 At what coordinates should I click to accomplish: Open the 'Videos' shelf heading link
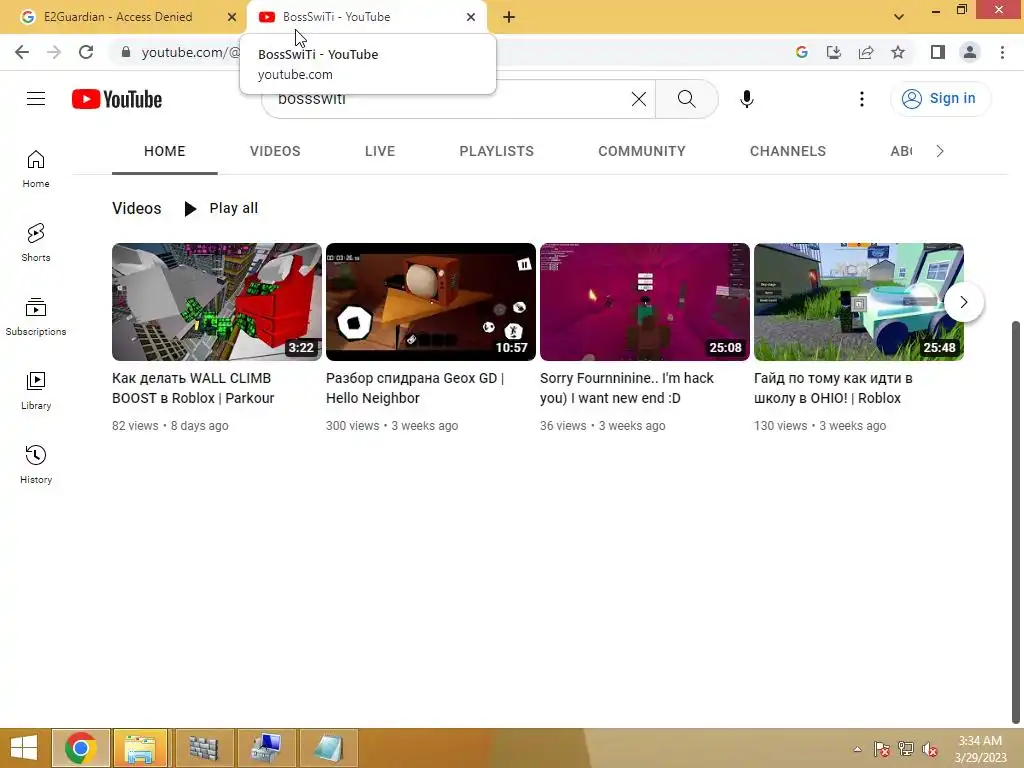point(136,208)
